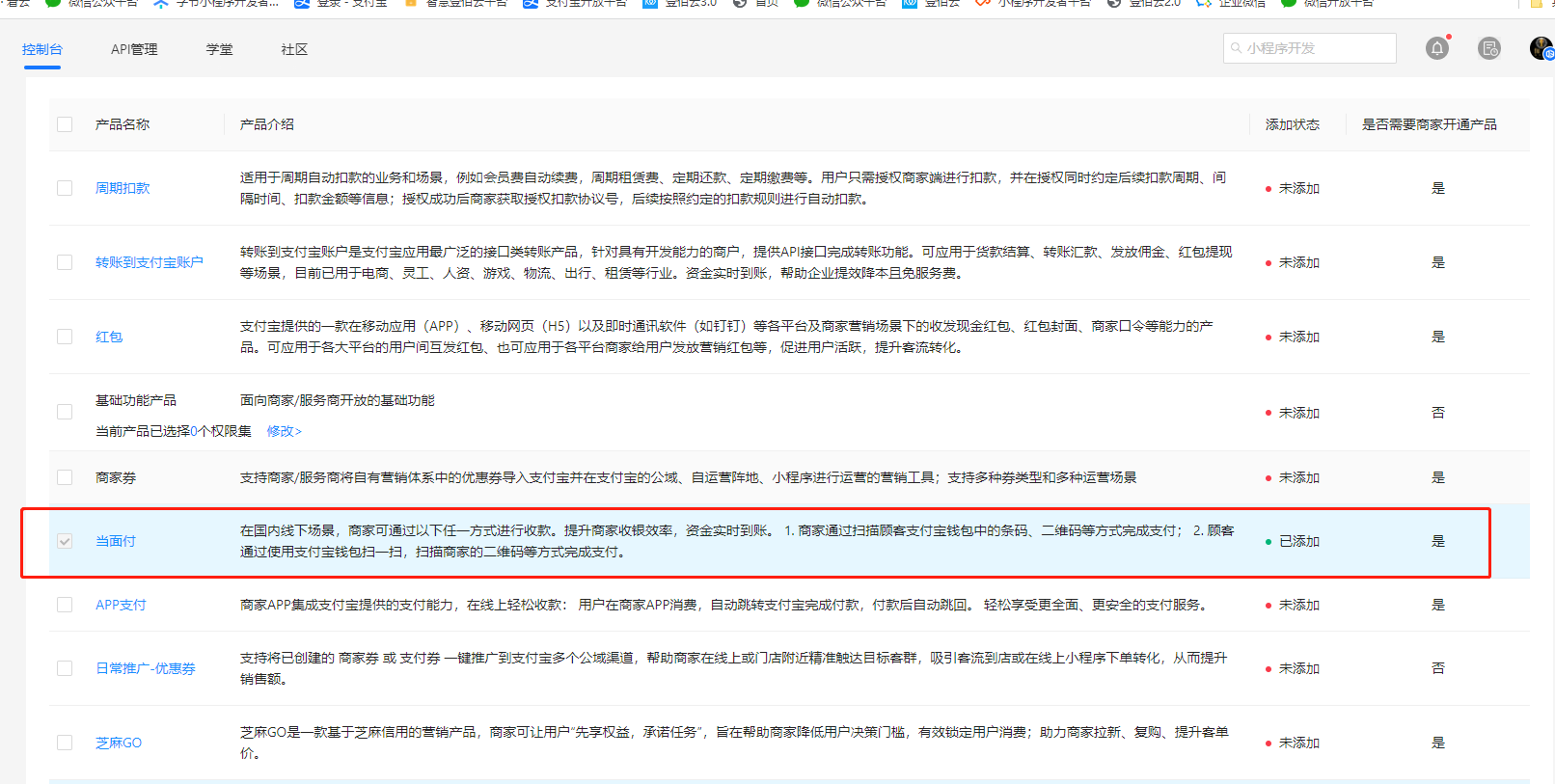Click the 未添加 status in the 商家券 row

point(1299,477)
